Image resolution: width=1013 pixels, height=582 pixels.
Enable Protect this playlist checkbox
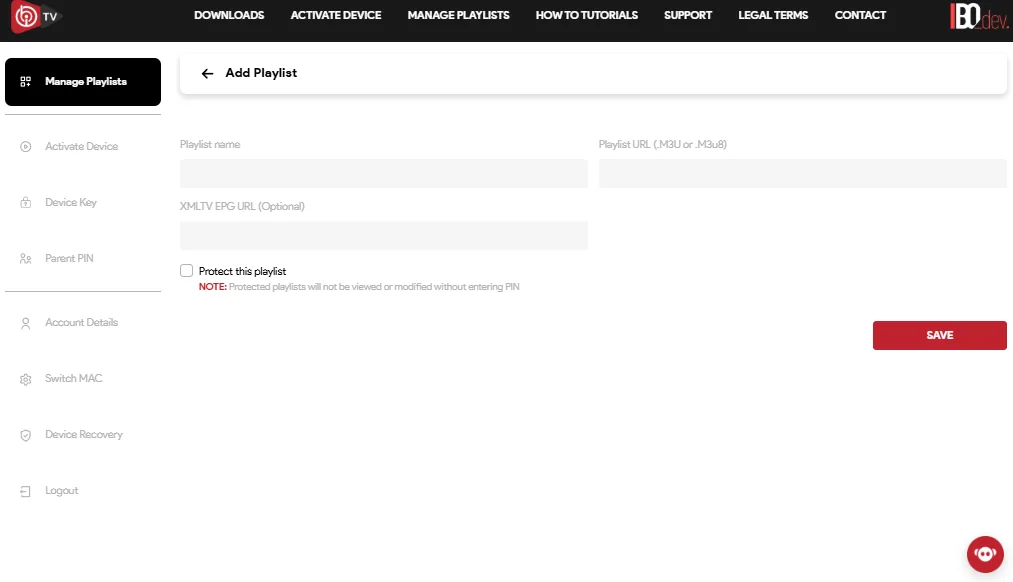186,271
